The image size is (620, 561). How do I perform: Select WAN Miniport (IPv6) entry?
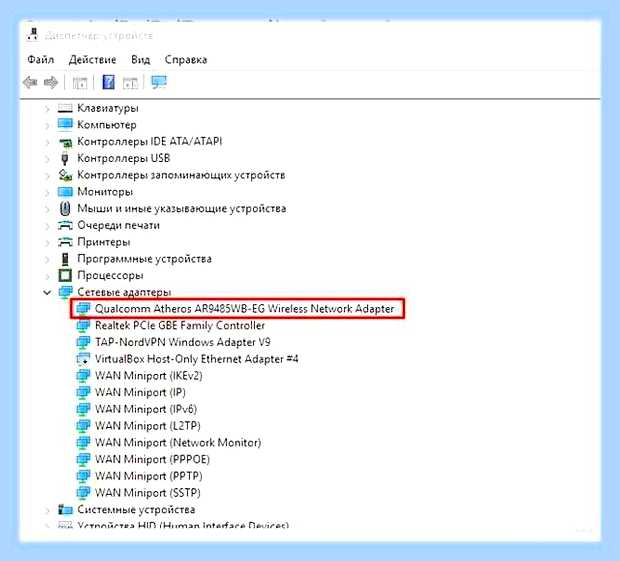(x=146, y=409)
